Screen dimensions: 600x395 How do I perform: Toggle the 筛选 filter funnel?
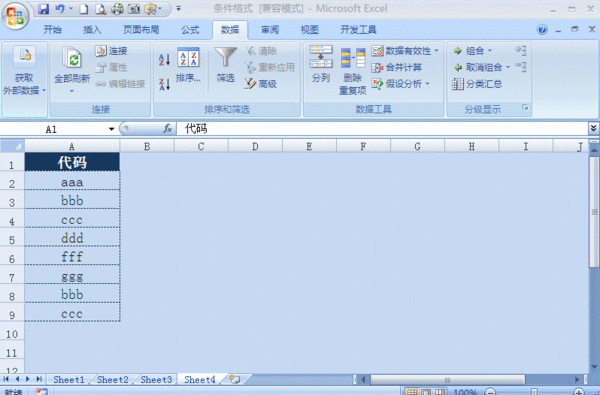coord(225,64)
